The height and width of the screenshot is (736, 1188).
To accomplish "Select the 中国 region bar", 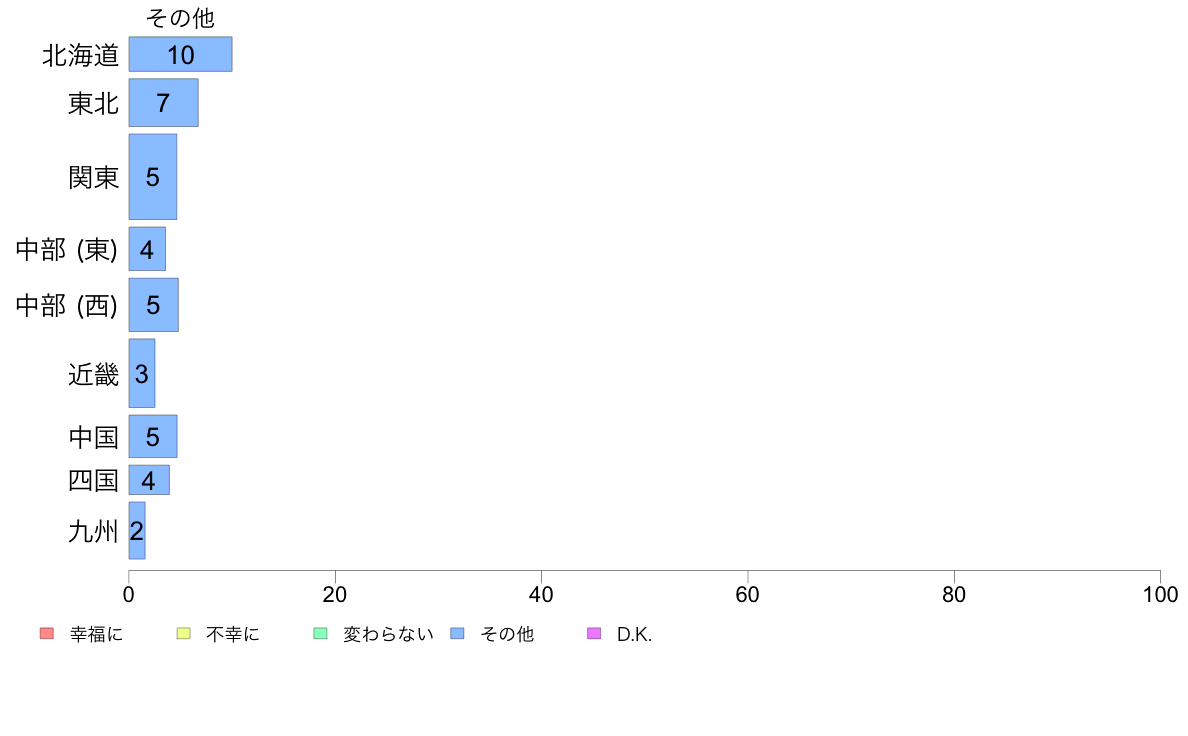I will pos(153,437).
